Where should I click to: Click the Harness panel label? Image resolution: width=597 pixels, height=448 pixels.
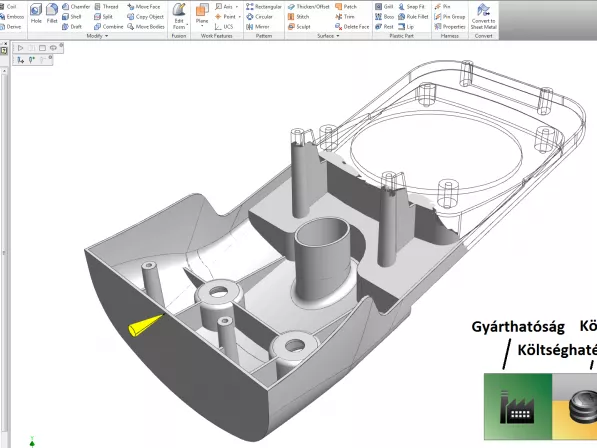(x=450, y=36)
